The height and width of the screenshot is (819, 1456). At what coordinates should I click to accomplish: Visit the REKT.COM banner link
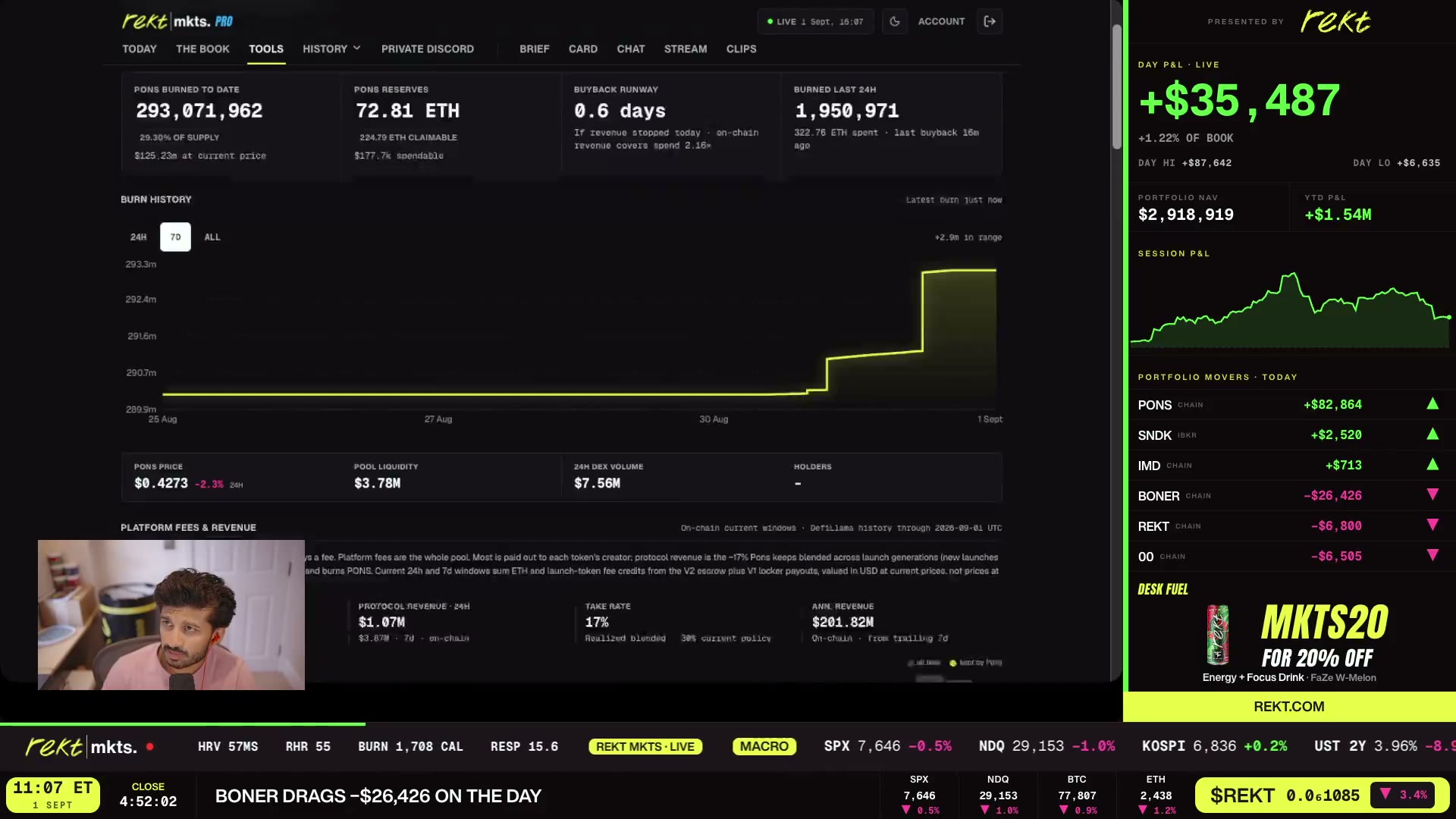[1289, 707]
